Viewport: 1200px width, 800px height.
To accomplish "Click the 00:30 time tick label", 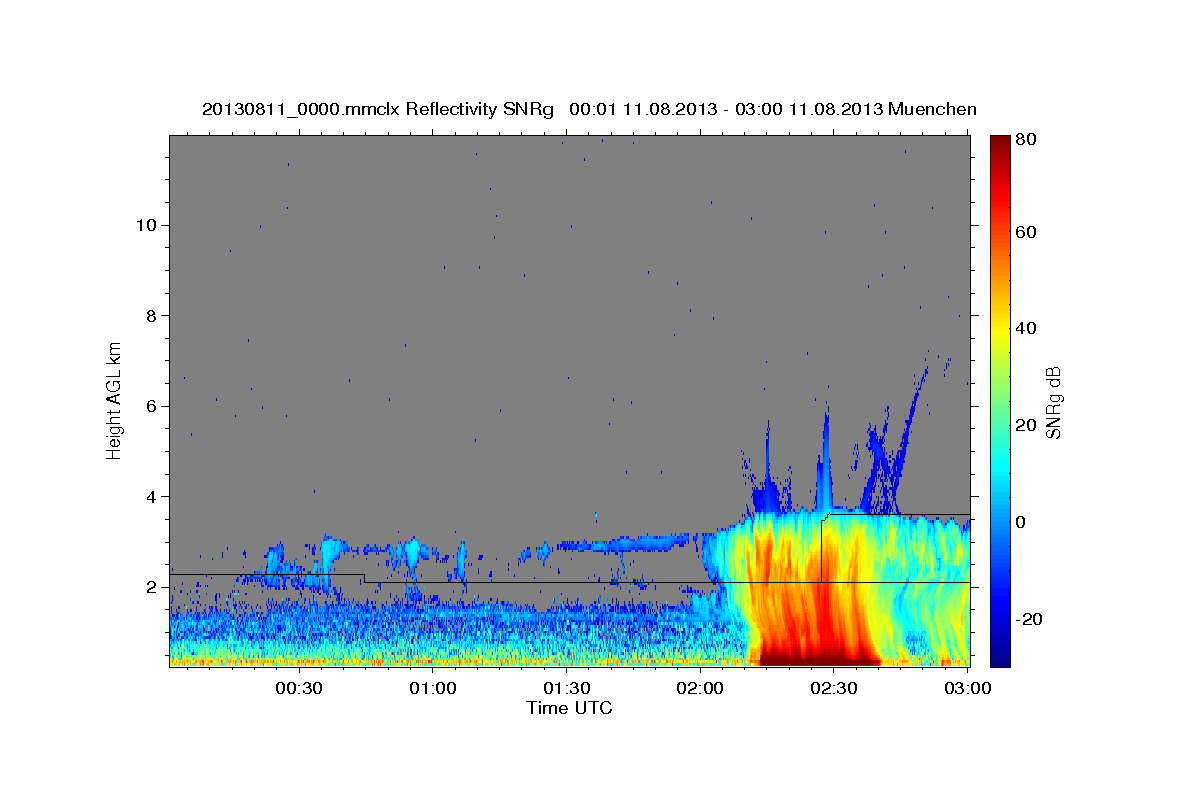I will 299,688.
